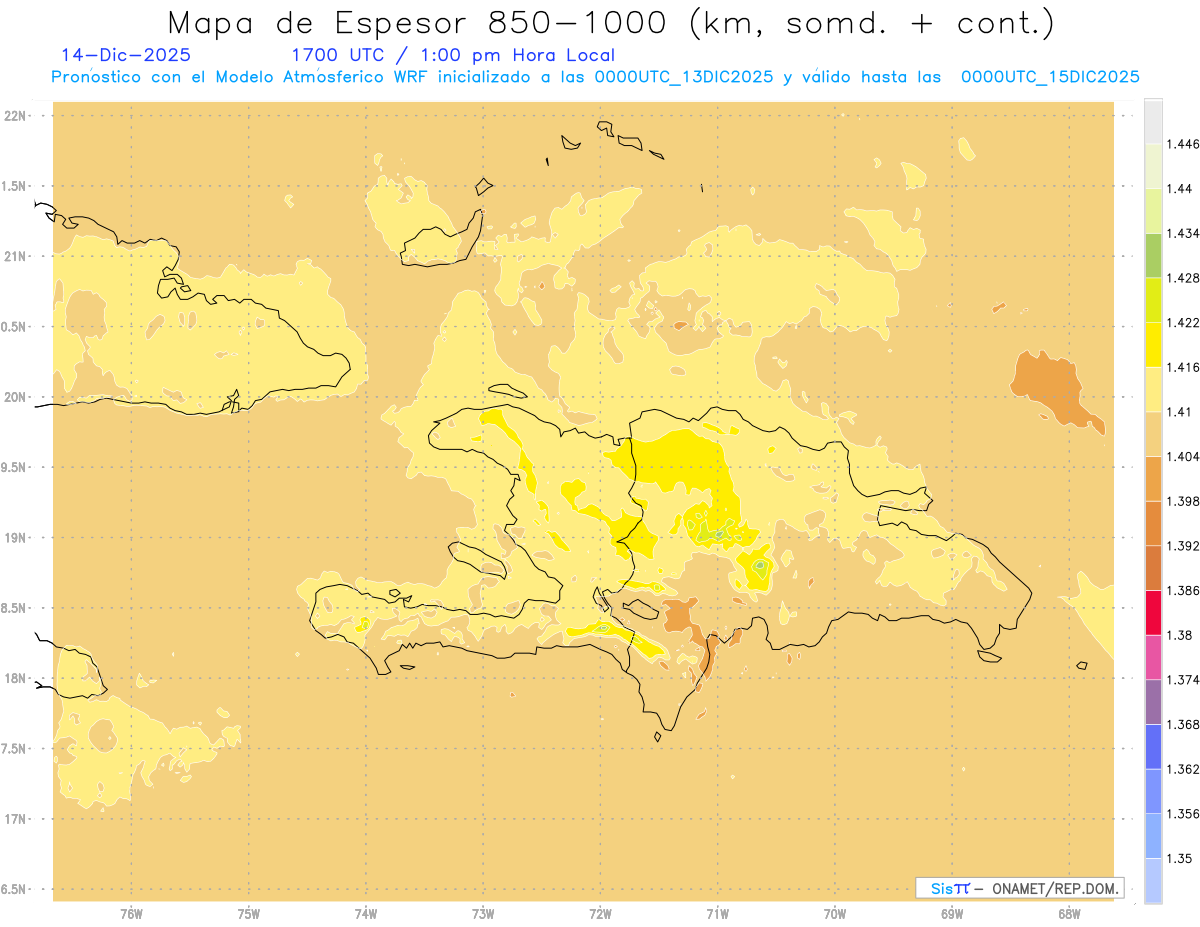Click the '22N' latitude axis label
1200x927 pixels.
[x=17, y=116]
